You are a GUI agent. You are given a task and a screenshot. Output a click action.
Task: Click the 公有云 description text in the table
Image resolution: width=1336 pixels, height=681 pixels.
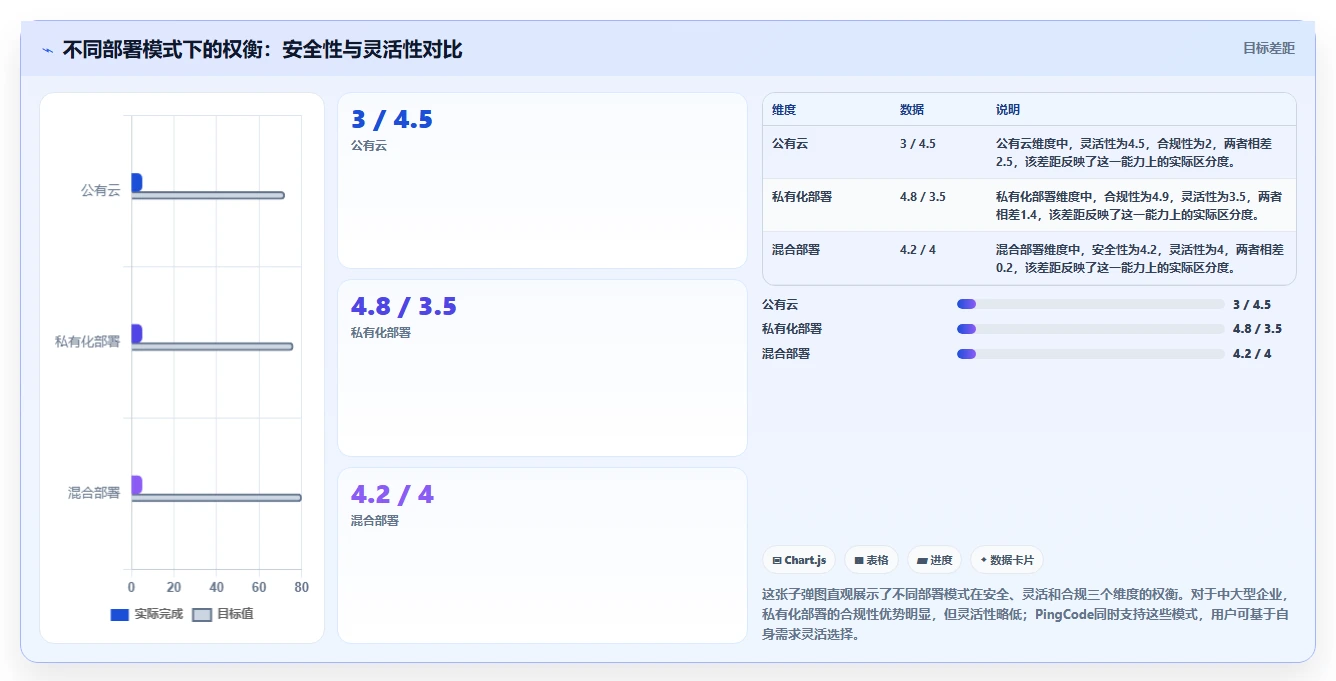coord(1135,152)
